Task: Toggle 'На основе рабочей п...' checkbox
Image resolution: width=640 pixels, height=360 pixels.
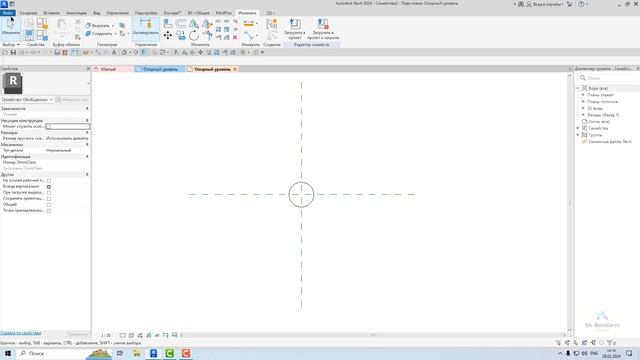Action: [x=49, y=180]
